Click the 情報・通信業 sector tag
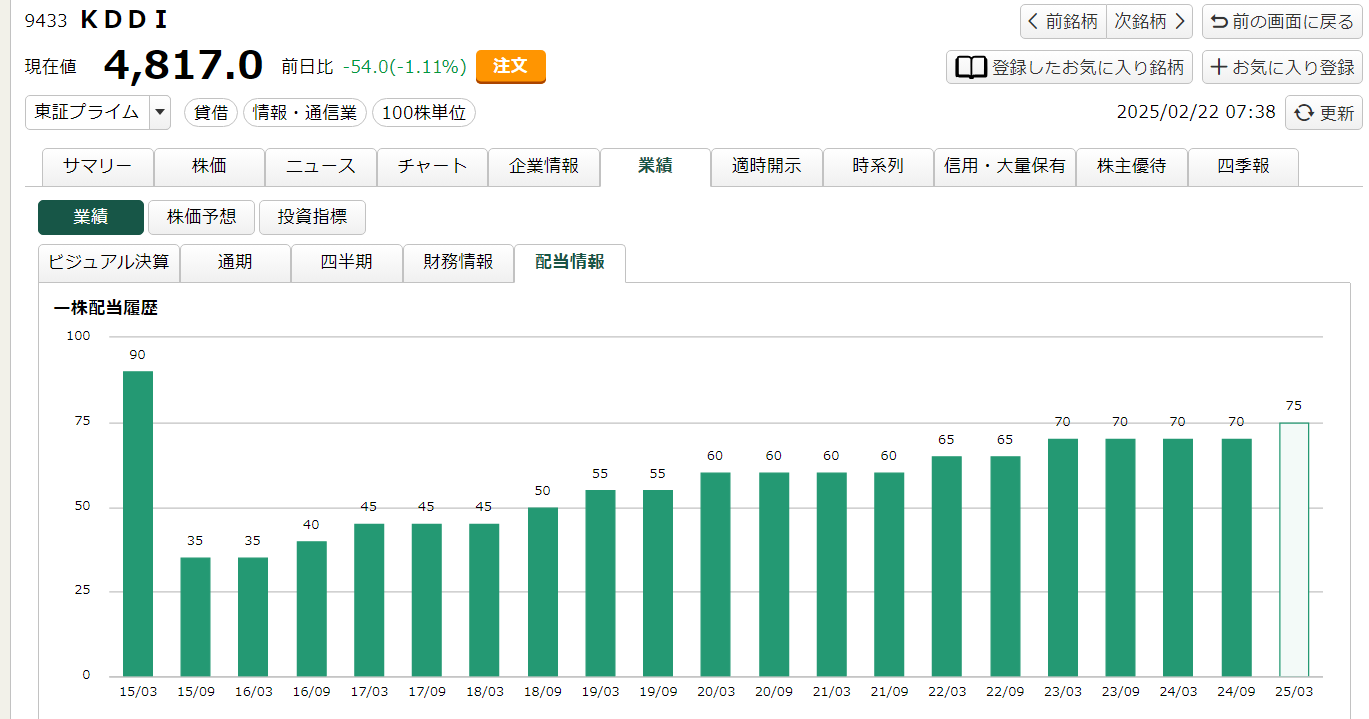This screenshot has height=719, width=1369. (x=305, y=113)
